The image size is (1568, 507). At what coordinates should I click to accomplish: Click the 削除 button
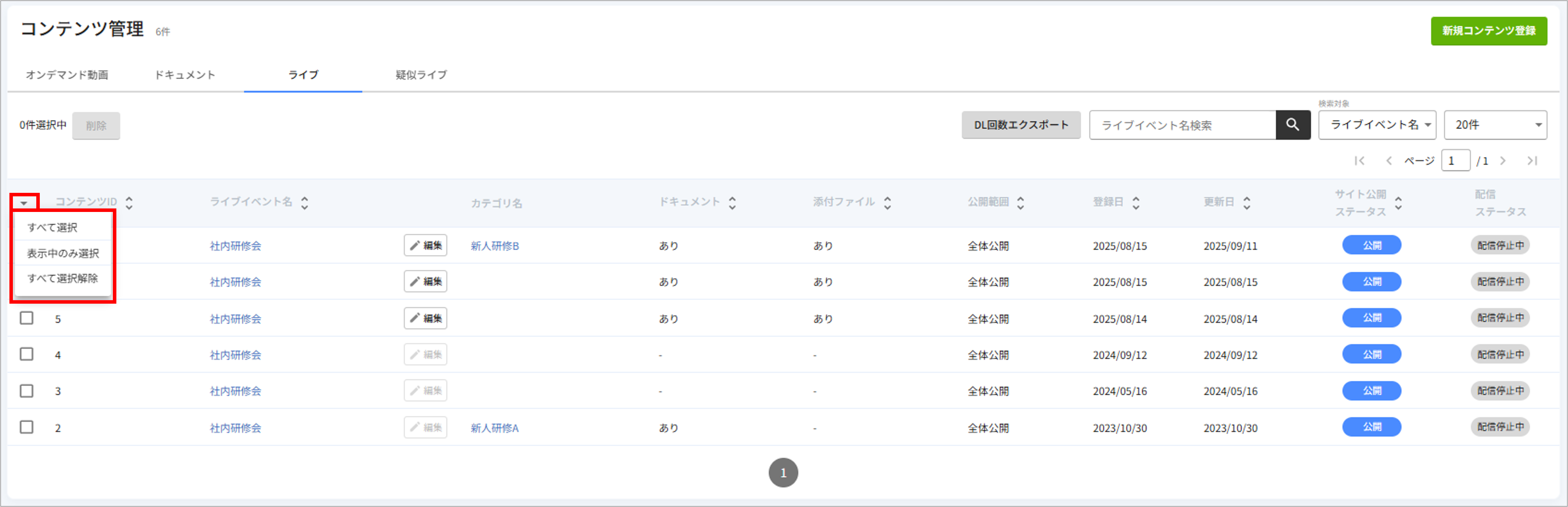pos(96,126)
